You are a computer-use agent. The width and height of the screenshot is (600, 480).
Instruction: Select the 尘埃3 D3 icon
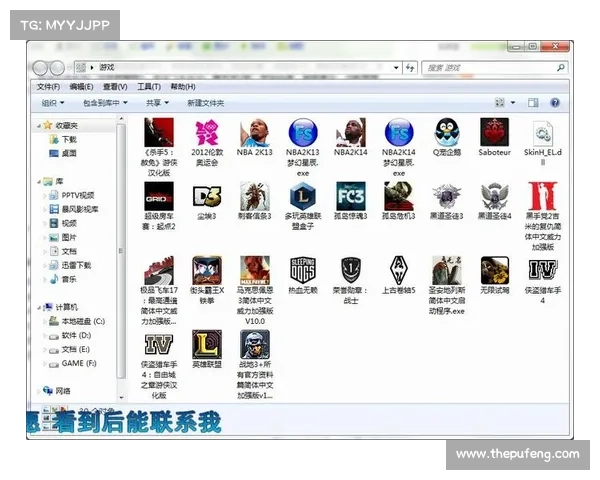click(x=207, y=196)
